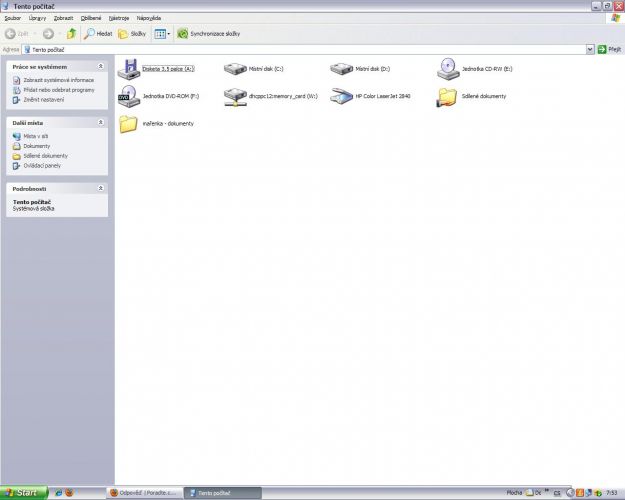Collapse the Podrobnosti panel
The image size is (625, 500).
click(101, 188)
